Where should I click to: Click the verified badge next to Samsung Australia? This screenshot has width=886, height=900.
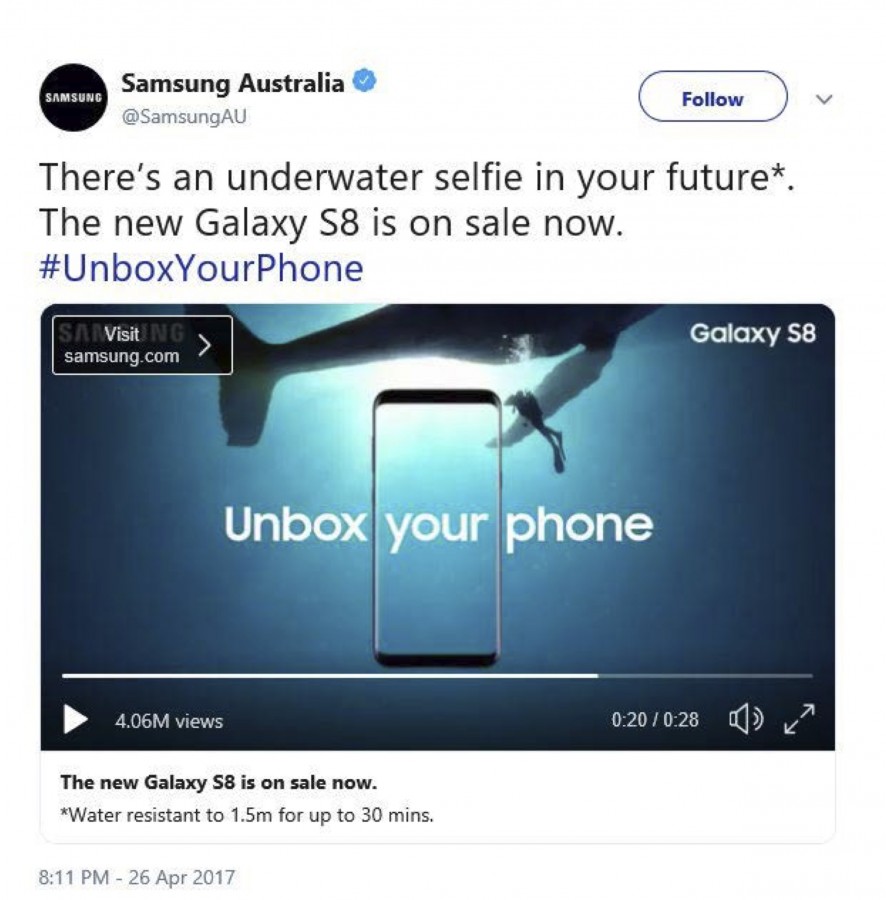pyautogui.click(x=364, y=81)
